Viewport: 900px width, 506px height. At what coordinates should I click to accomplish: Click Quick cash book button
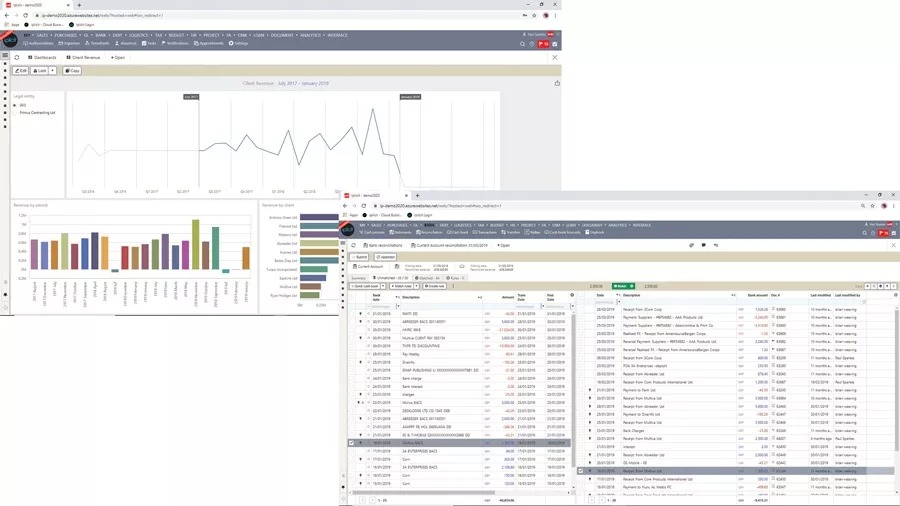(x=365, y=286)
